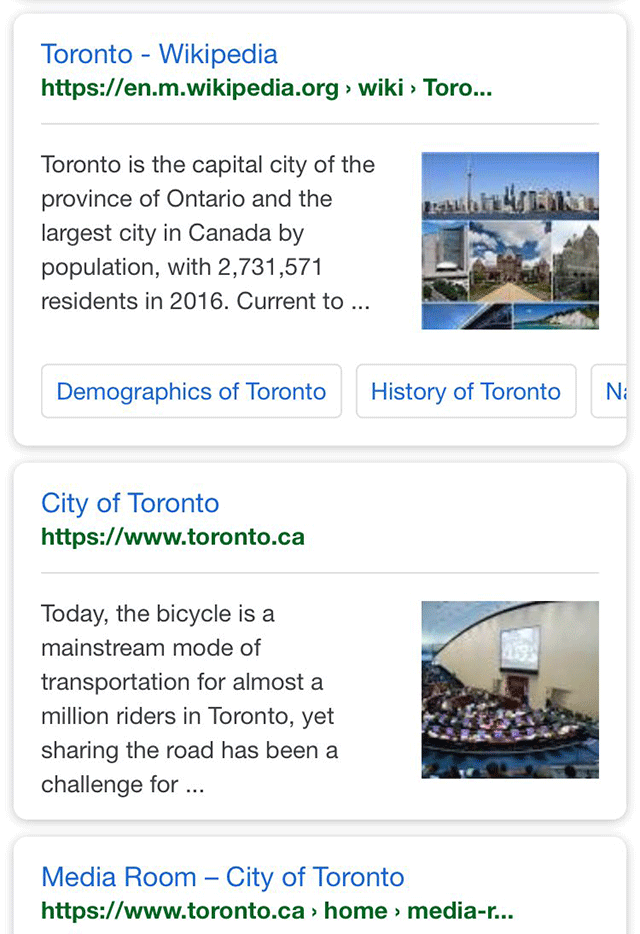Click the en.m.wikipedia.org domain in the green URL
This screenshot has width=640, height=934.
pos(190,88)
